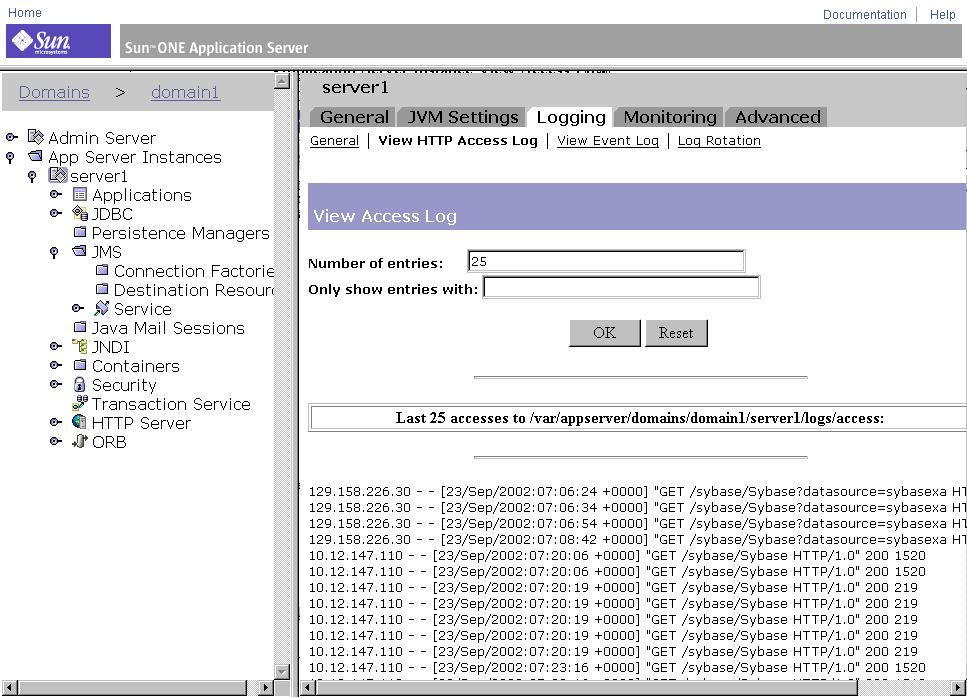Click tree panel scroll right arrow

[265, 688]
